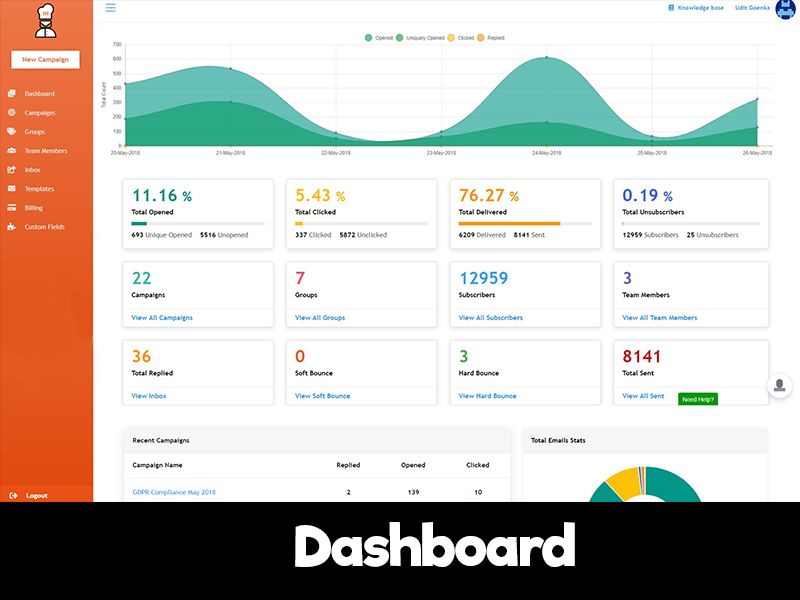Viewport: 800px width, 600px height.
Task: Click View All Sent link
Action: coord(643,395)
